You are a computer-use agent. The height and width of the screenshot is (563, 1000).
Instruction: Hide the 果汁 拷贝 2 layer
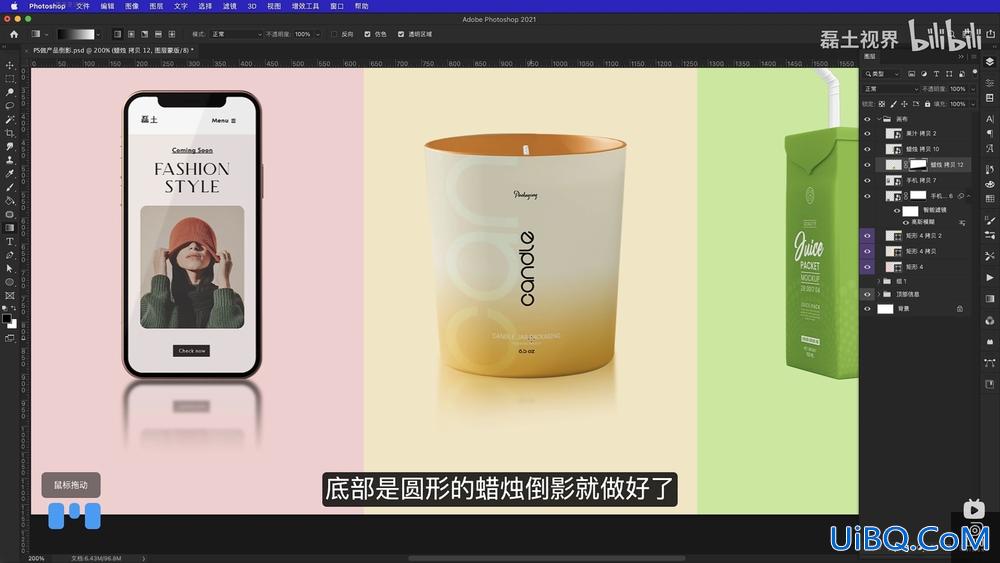click(867, 133)
